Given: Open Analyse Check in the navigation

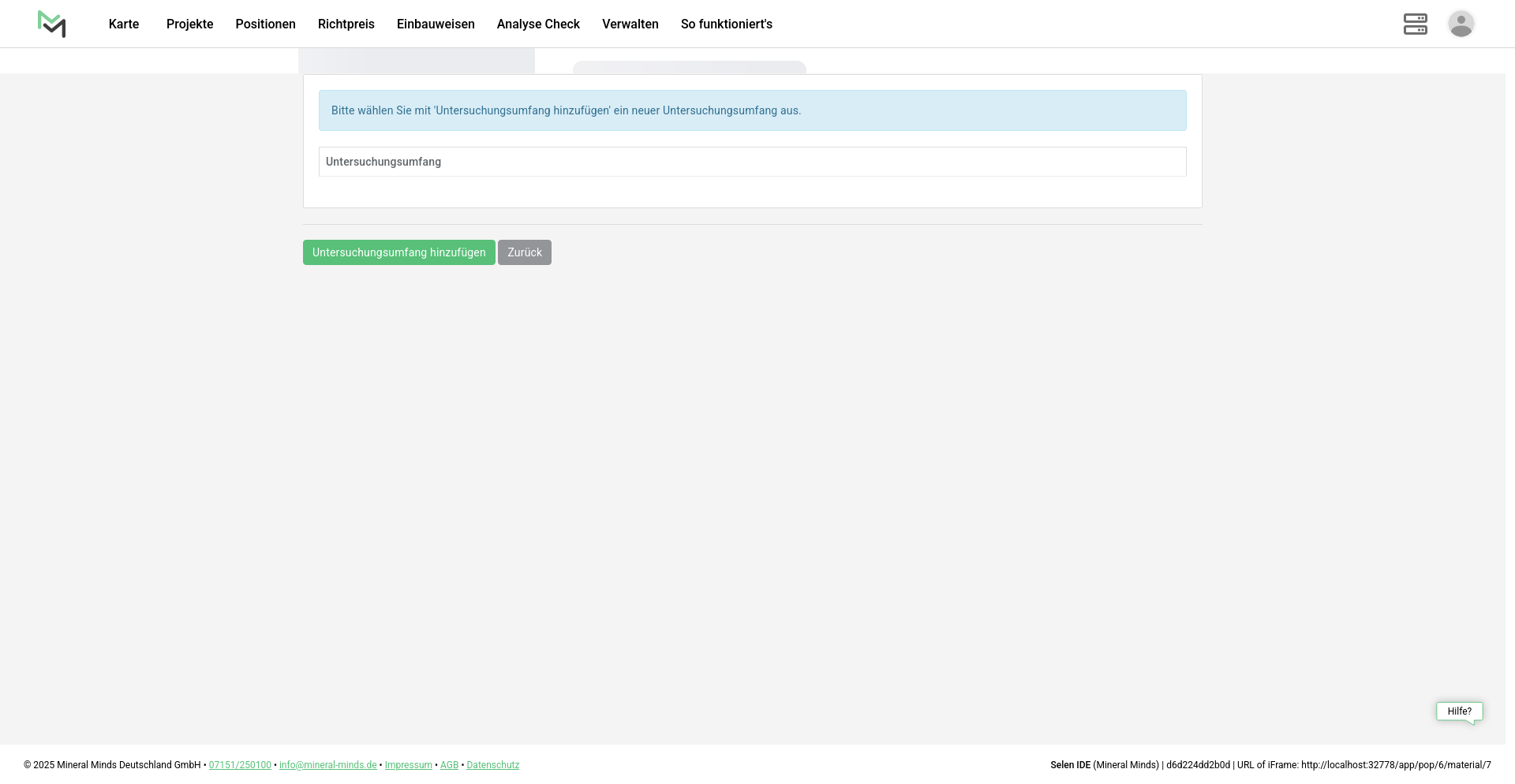Looking at the screenshot, I should (x=538, y=24).
